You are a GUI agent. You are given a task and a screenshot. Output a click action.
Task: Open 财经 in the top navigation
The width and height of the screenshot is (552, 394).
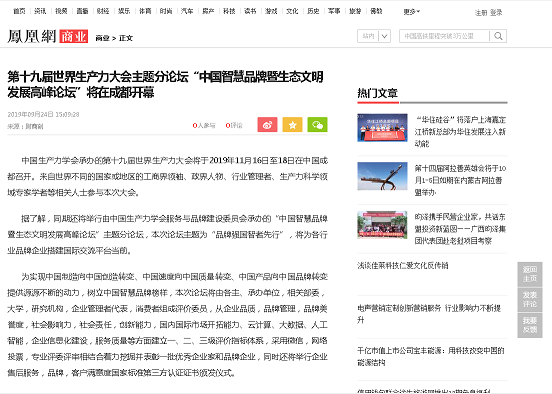103,11
